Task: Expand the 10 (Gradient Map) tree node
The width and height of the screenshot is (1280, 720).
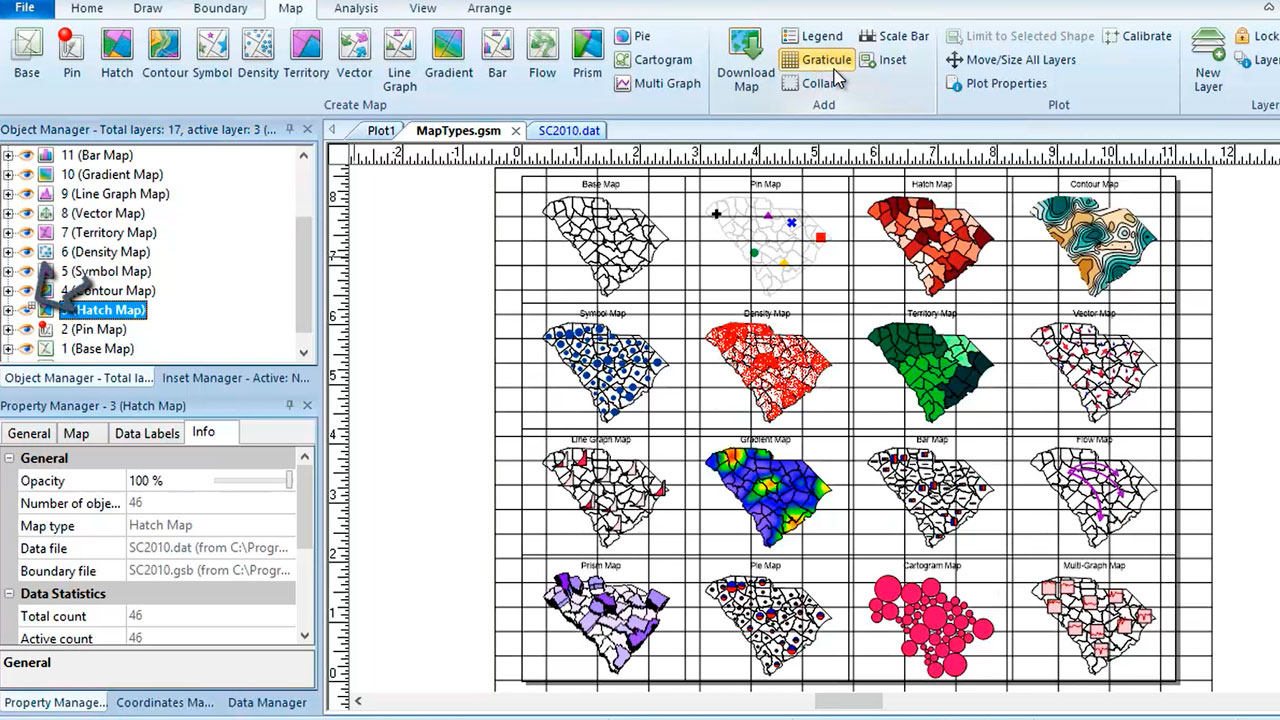Action: click(8, 175)
